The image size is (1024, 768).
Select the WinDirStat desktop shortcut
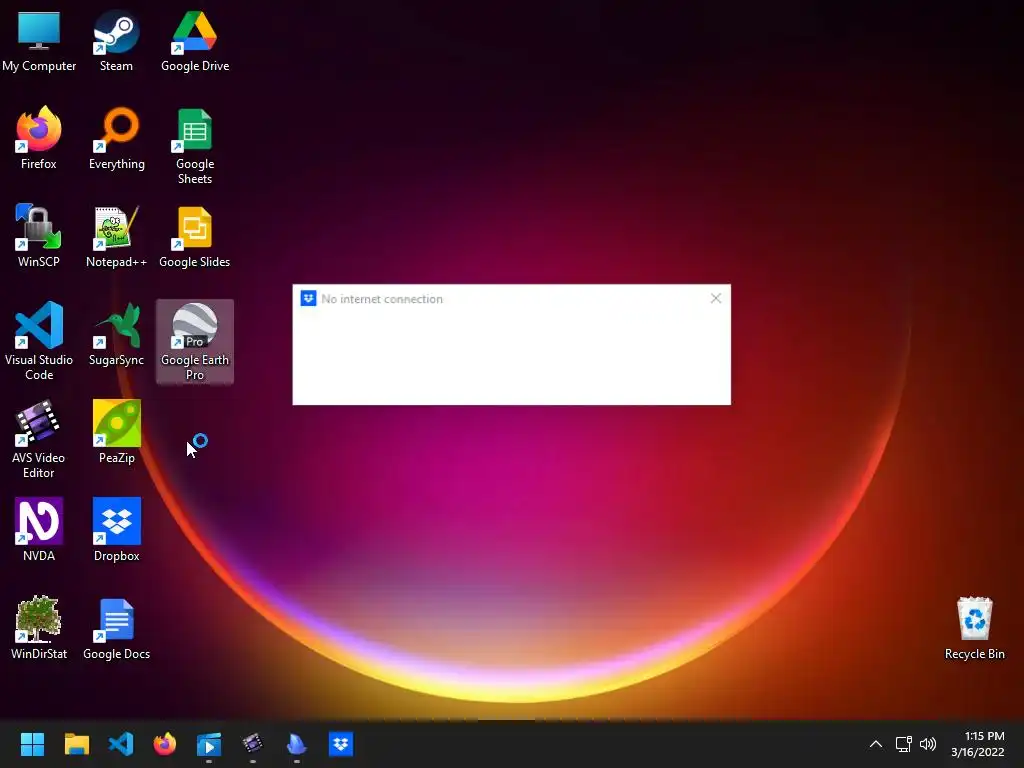(x=39, y=628)
